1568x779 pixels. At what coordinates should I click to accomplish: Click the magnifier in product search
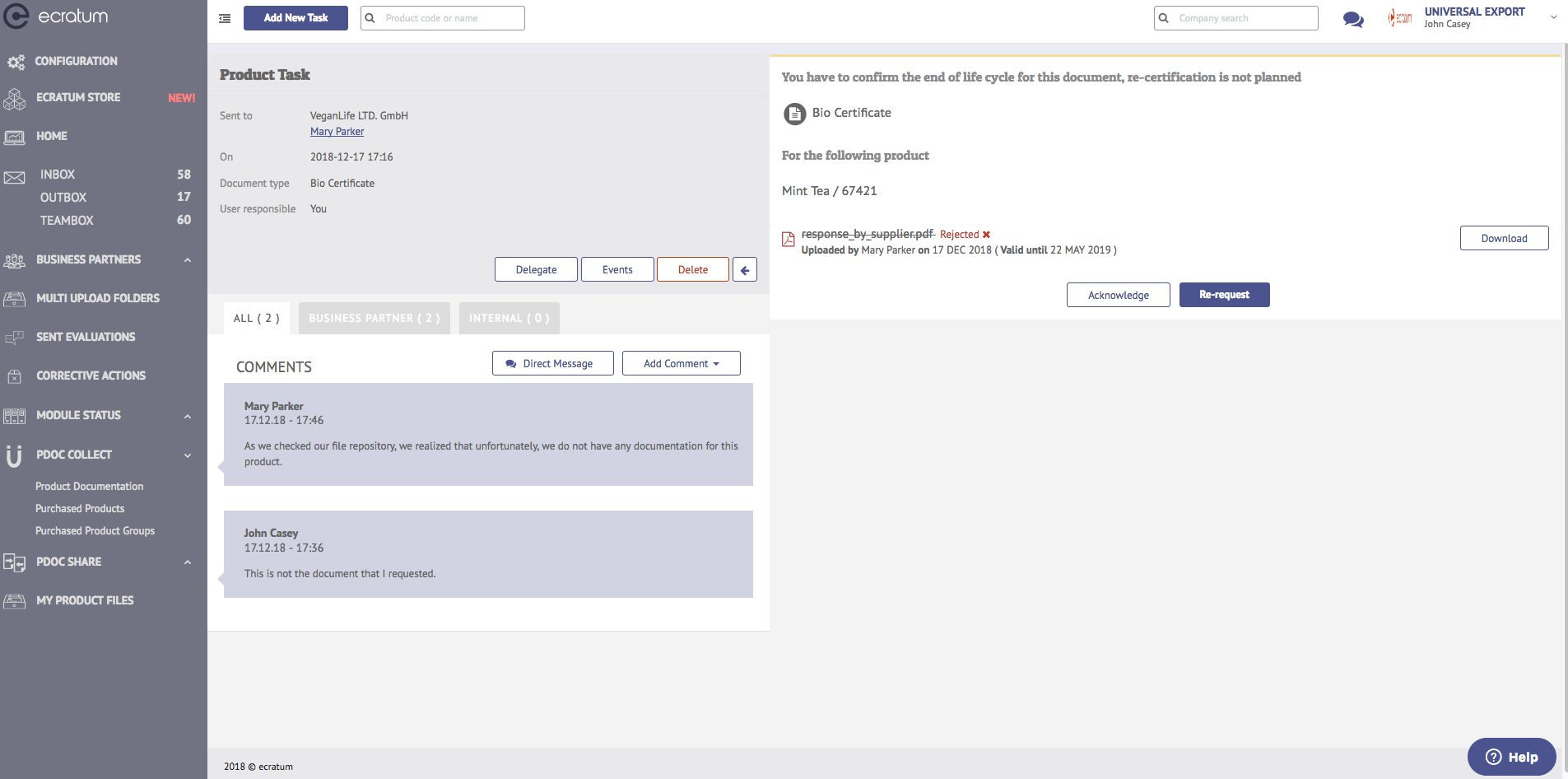tap(370, 18)
